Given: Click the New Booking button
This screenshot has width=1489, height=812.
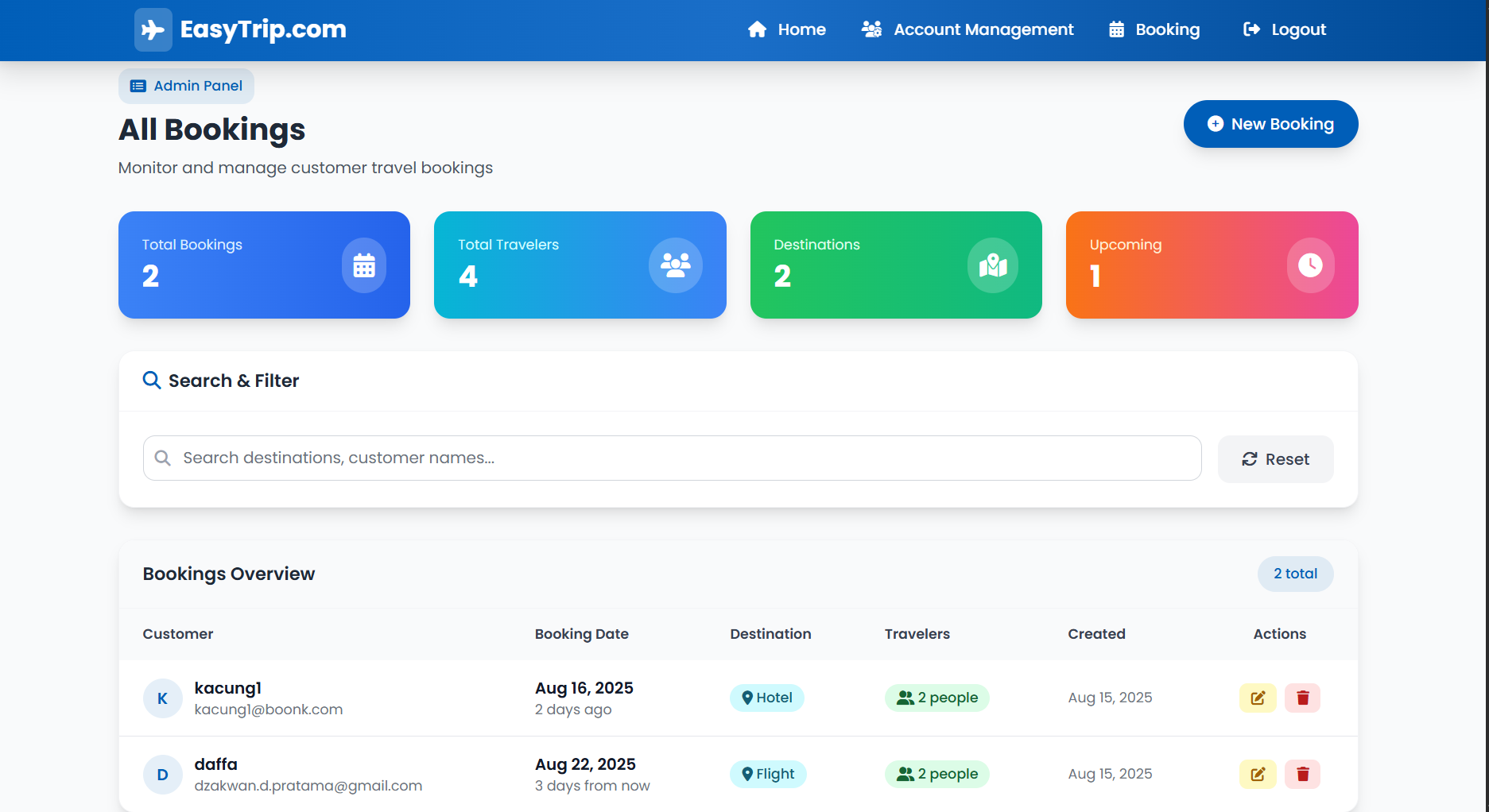Looking at the screenshot, I should [x=1270, y=124].
